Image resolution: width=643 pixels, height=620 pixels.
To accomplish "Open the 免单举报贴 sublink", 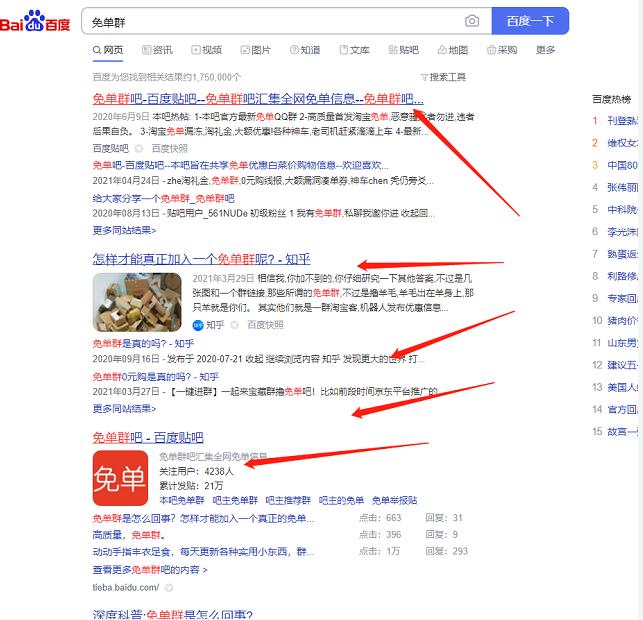I will tap(394, 500).
